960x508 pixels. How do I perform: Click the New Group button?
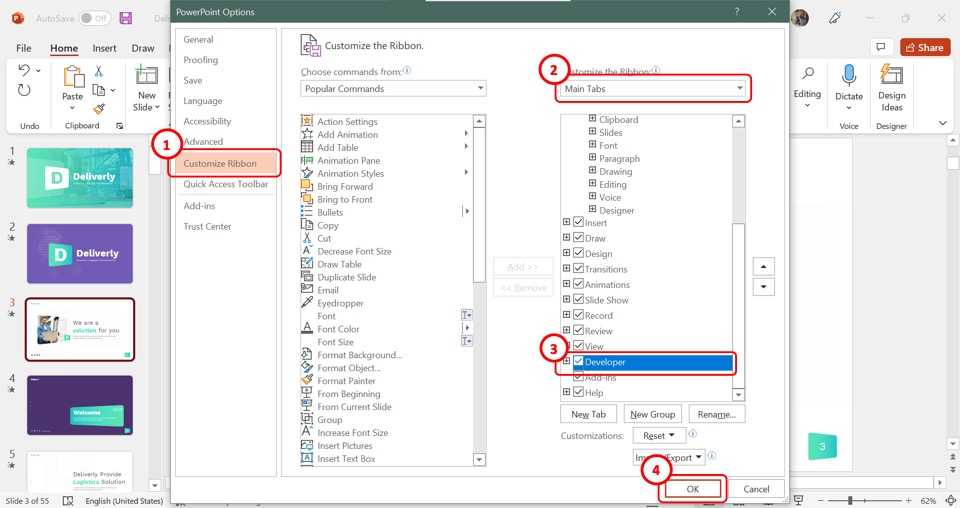(x=652, y=414)
